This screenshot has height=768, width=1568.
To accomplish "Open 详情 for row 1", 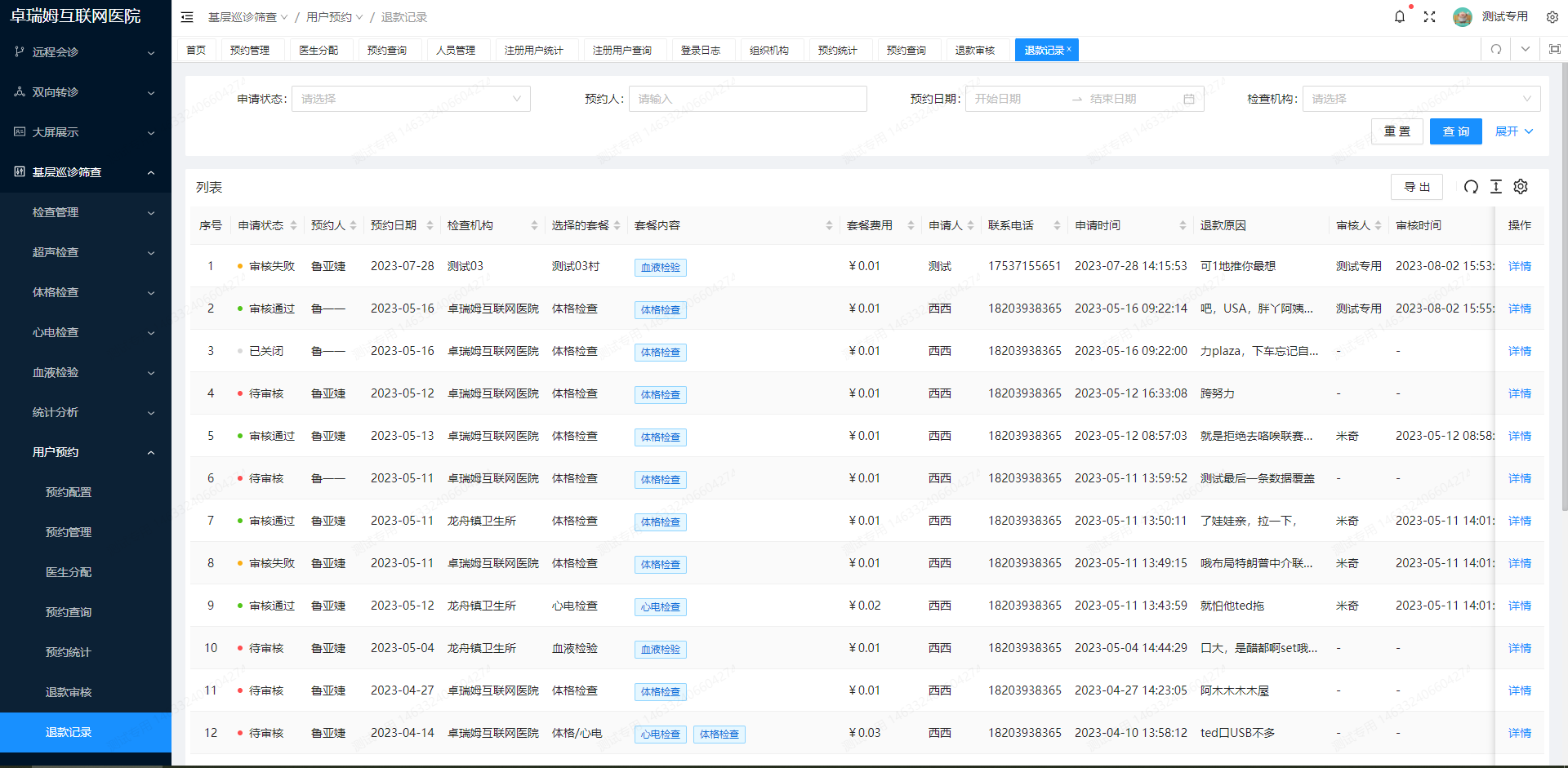I will [1520, 266].
